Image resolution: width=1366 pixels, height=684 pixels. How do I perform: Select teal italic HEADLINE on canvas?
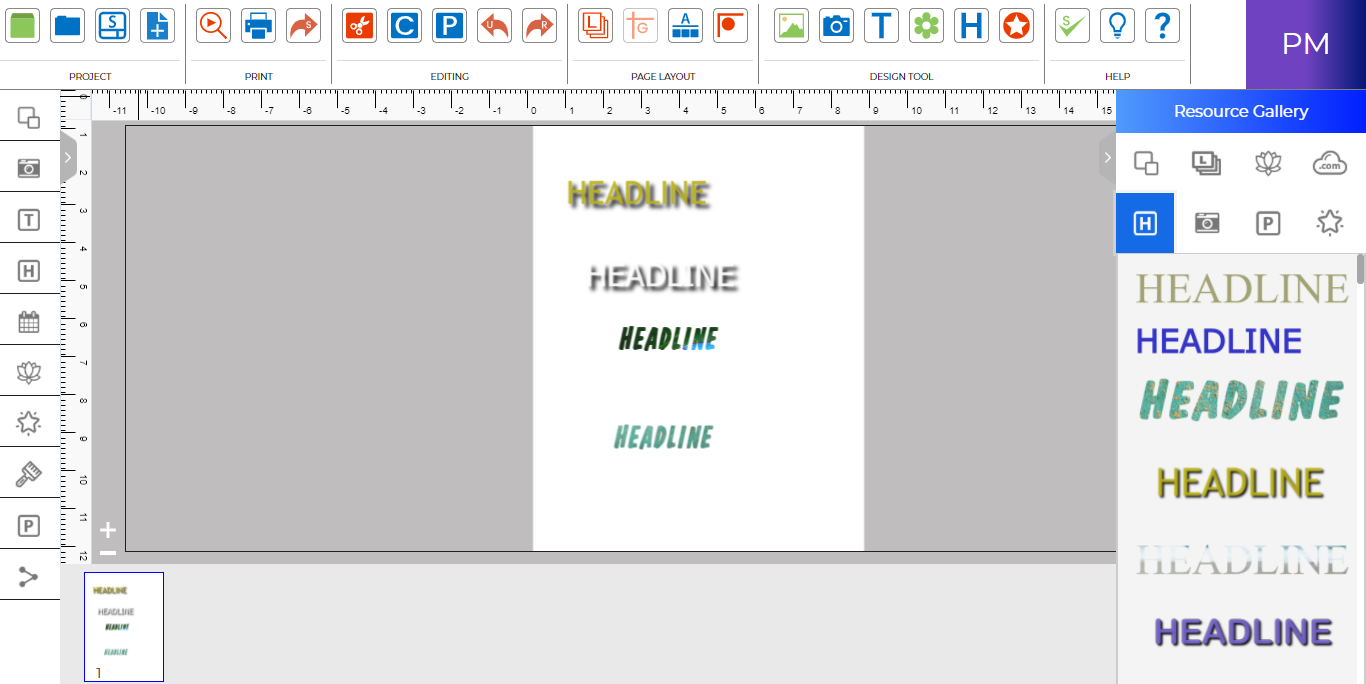pyautogui.click(x=663, y=437)
